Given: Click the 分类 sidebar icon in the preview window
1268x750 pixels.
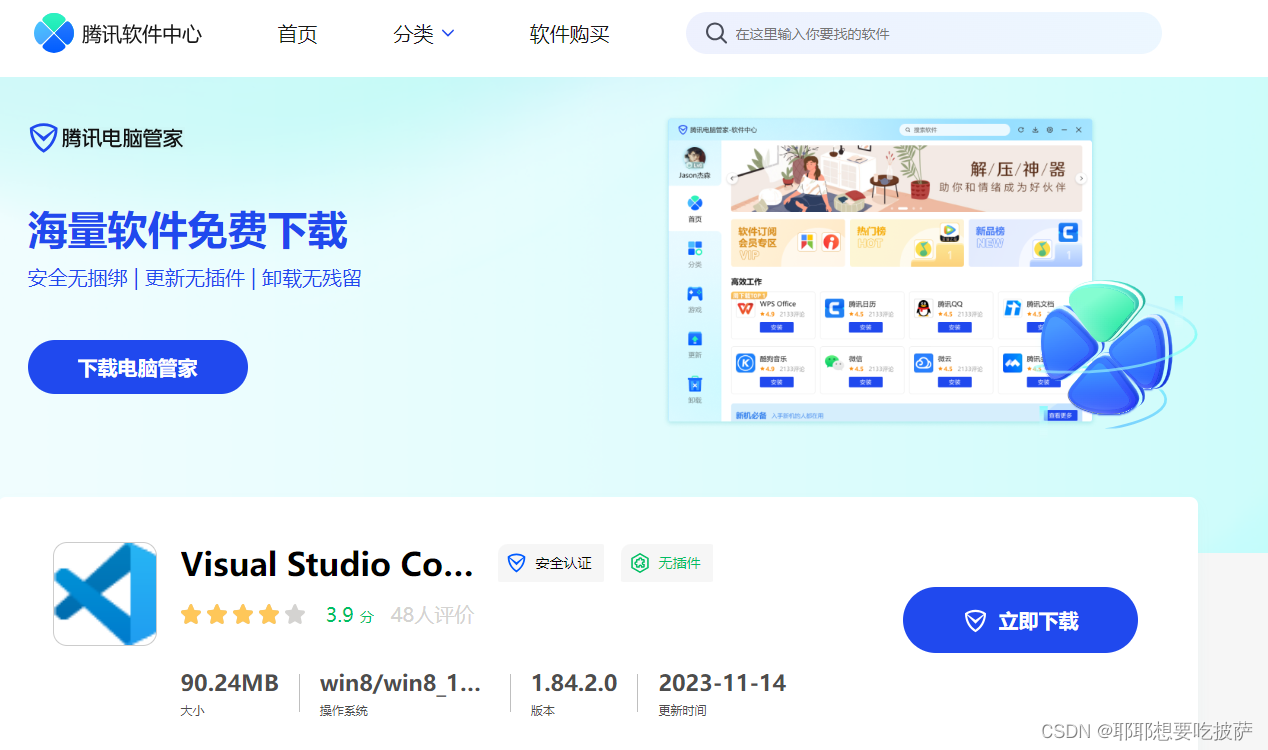Looking at the screenshot, I should (x=695, y=248).
